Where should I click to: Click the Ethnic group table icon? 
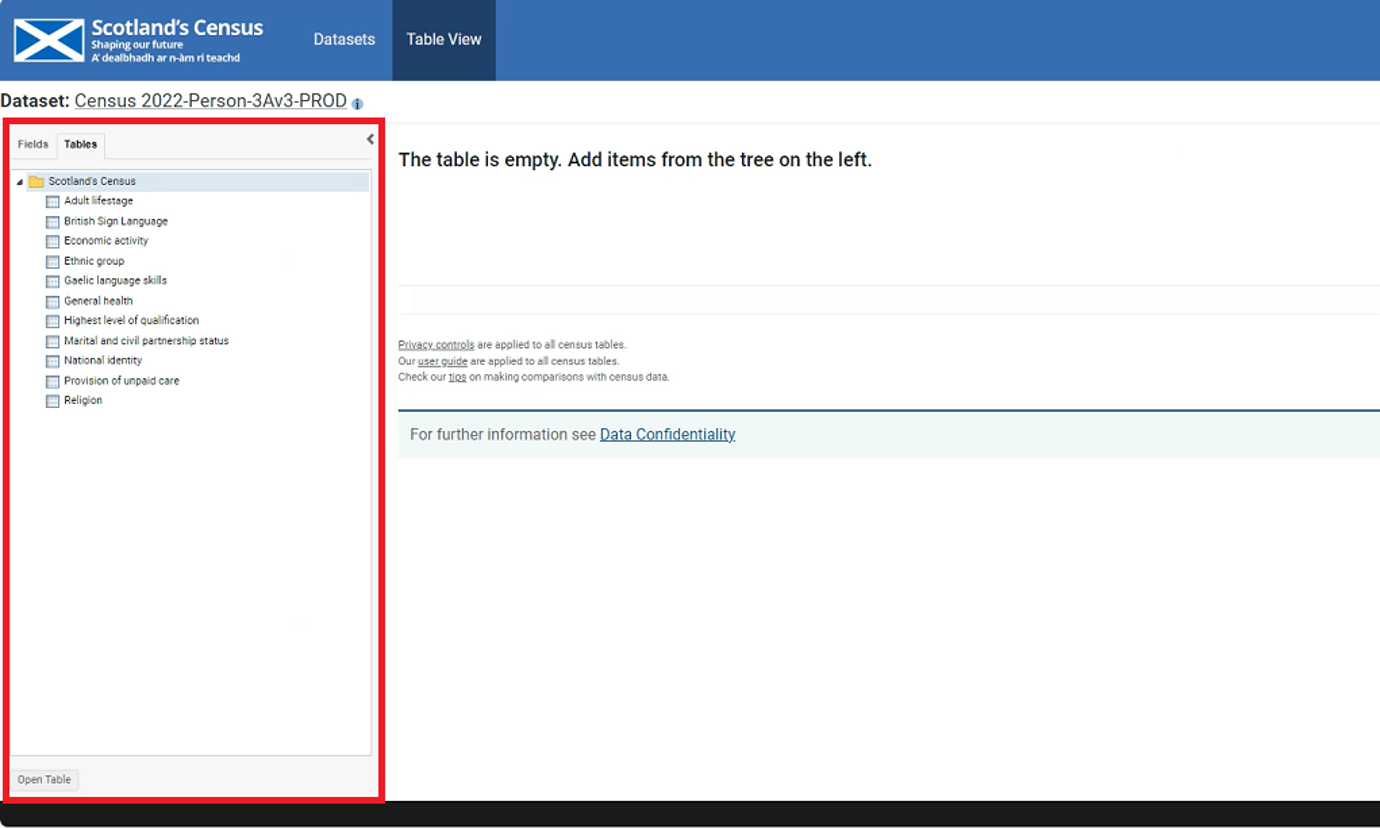53,262
